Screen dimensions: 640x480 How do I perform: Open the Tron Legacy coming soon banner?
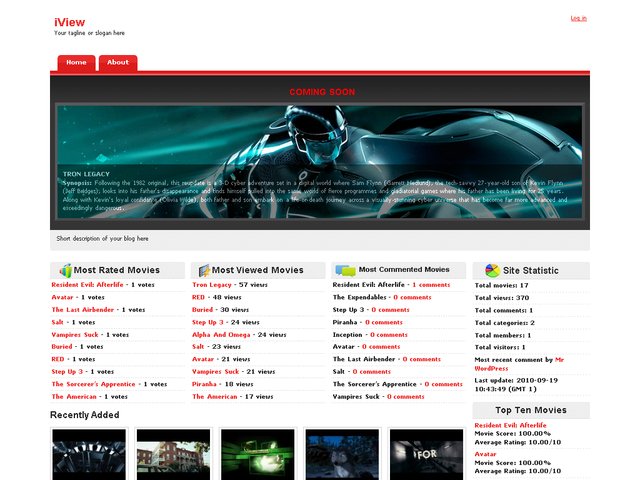click(320, 162)
